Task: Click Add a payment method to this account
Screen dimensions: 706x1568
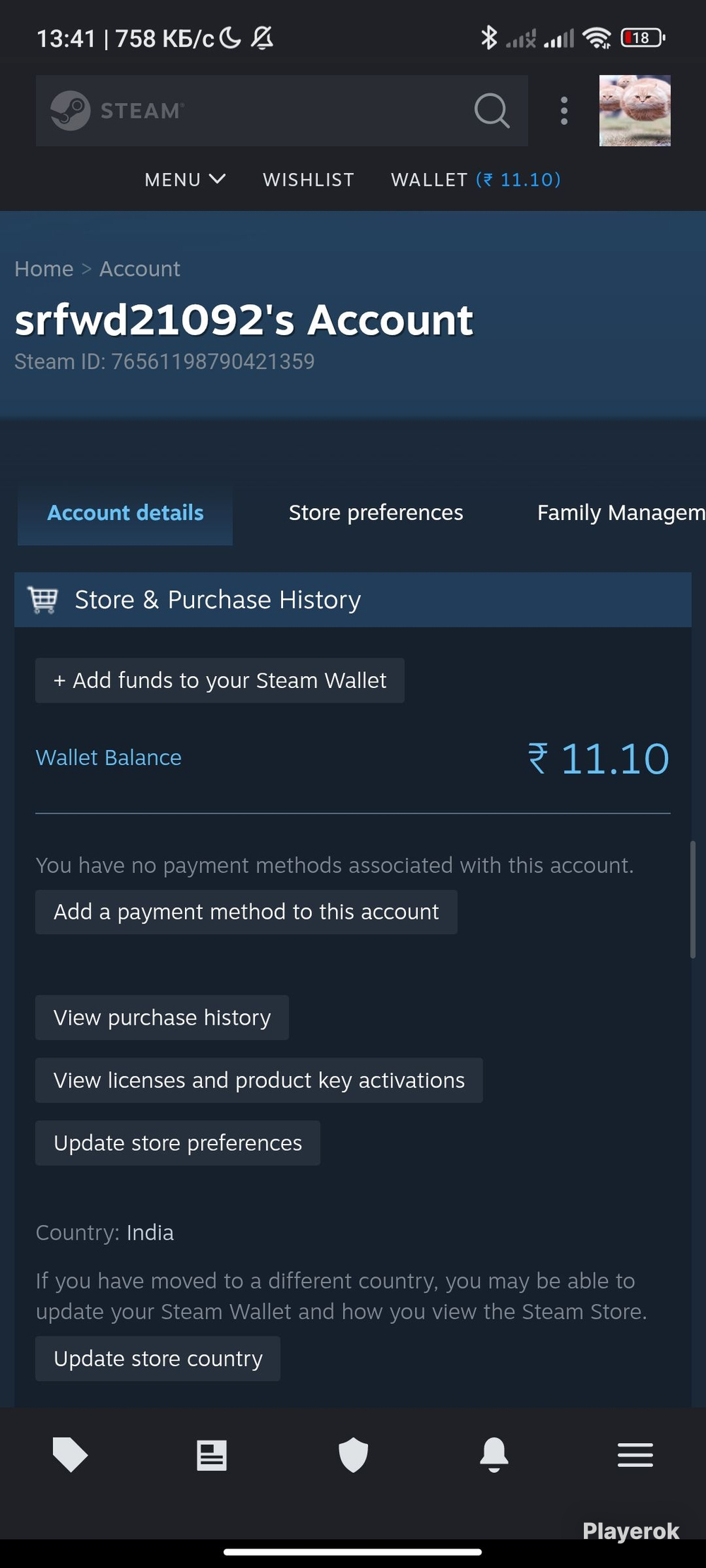Action: [x=246, y=912]
